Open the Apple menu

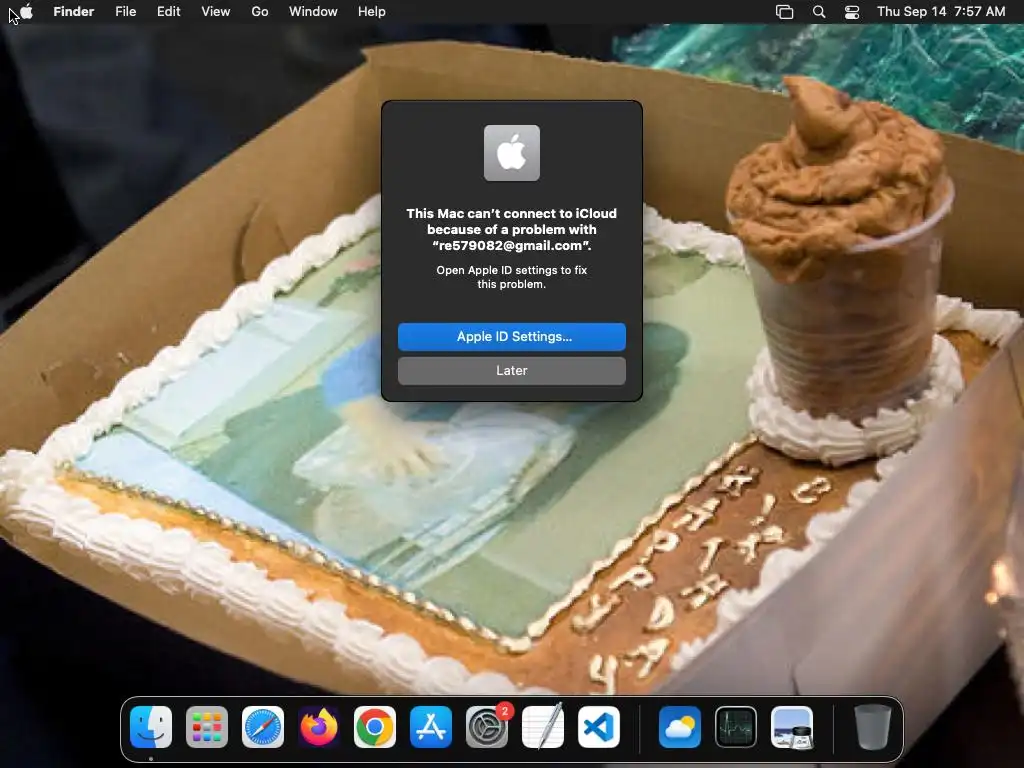(27, 11)
